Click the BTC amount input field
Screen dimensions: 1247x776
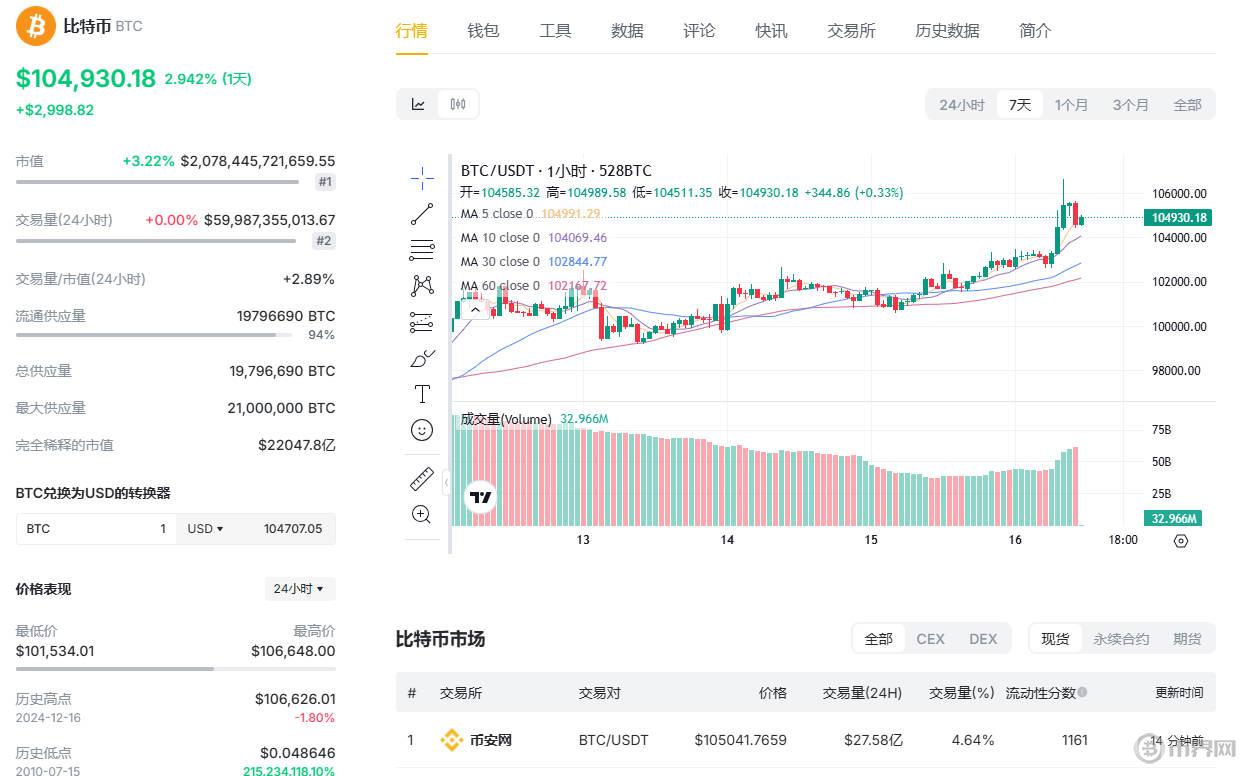(95, 529)
